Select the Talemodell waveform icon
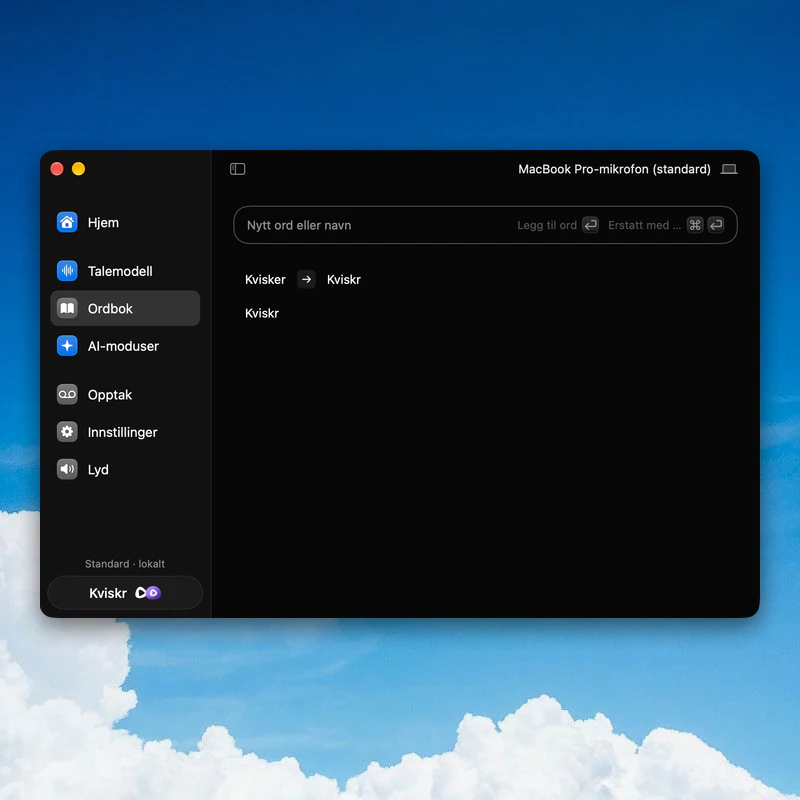The height and width of the screenshot is (800, 800). pos(67,271)
